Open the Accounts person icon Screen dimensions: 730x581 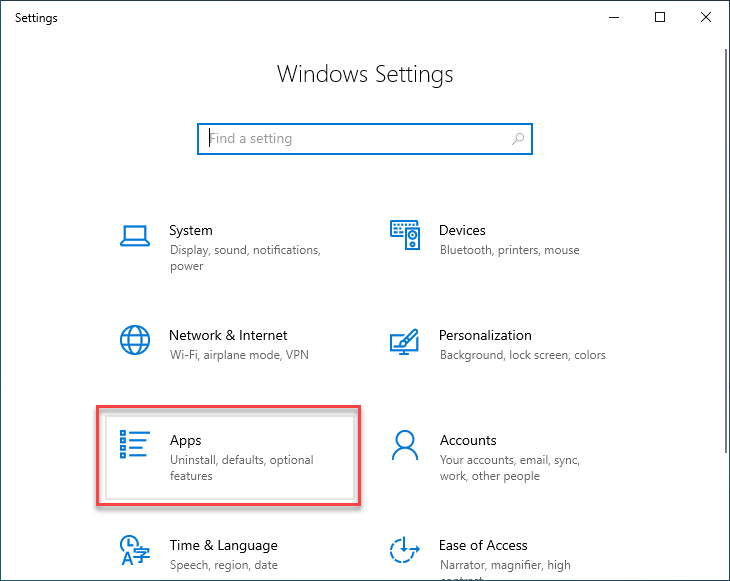[x=405, y=445]
